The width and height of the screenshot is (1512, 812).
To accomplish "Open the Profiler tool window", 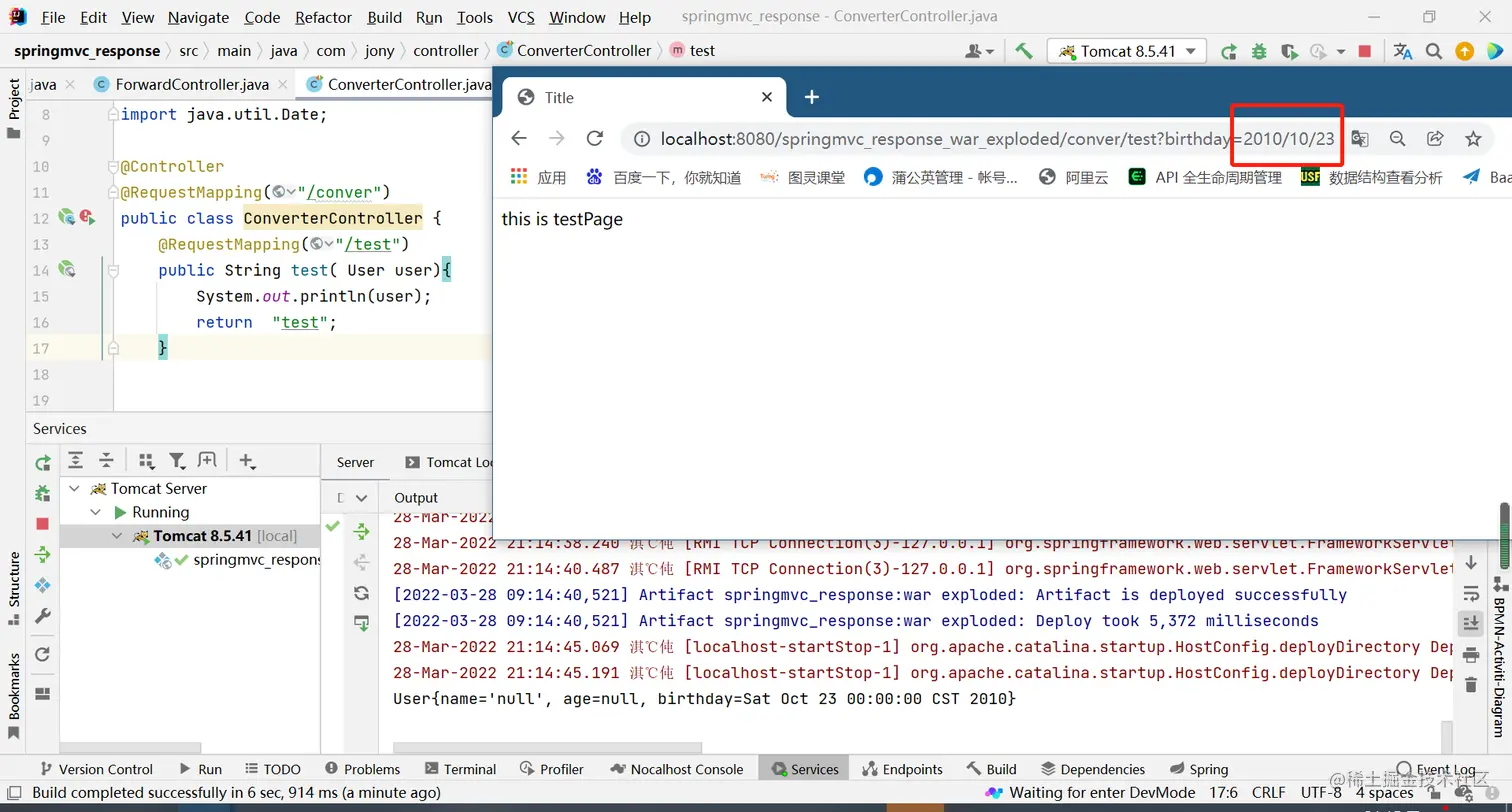I will point(551,769).
